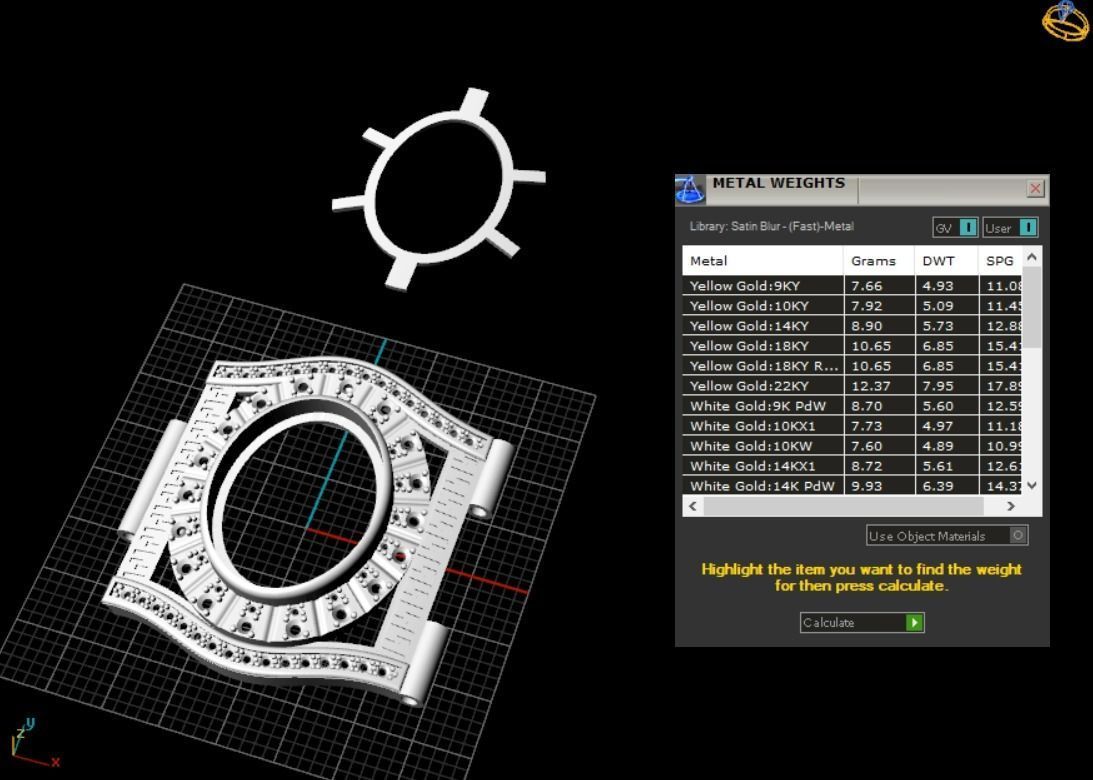
Task: Toggle Use Object Materials option
Action: 947,535
